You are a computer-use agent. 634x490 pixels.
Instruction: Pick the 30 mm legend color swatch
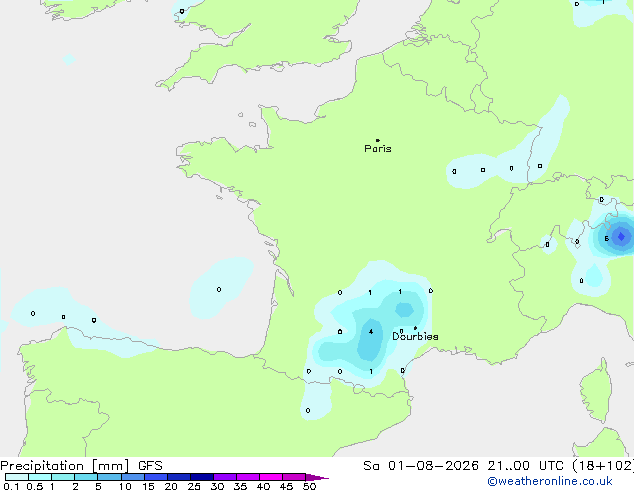click(225, 477)
